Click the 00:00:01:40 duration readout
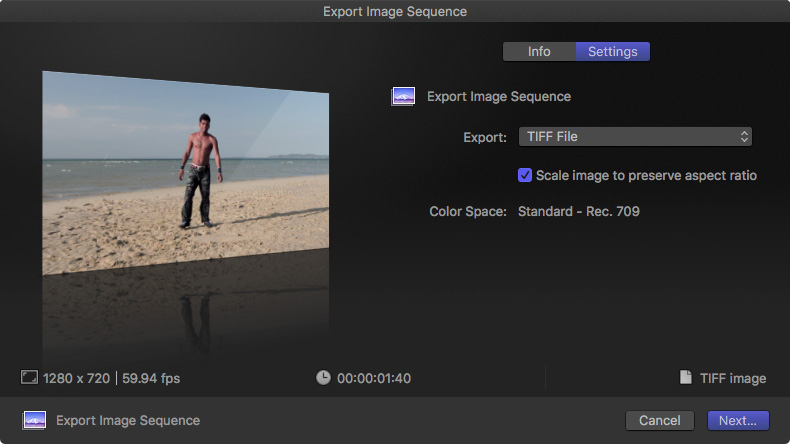This screenshot has height=444, width=790. pyautogui.click(x=374, y=378)
